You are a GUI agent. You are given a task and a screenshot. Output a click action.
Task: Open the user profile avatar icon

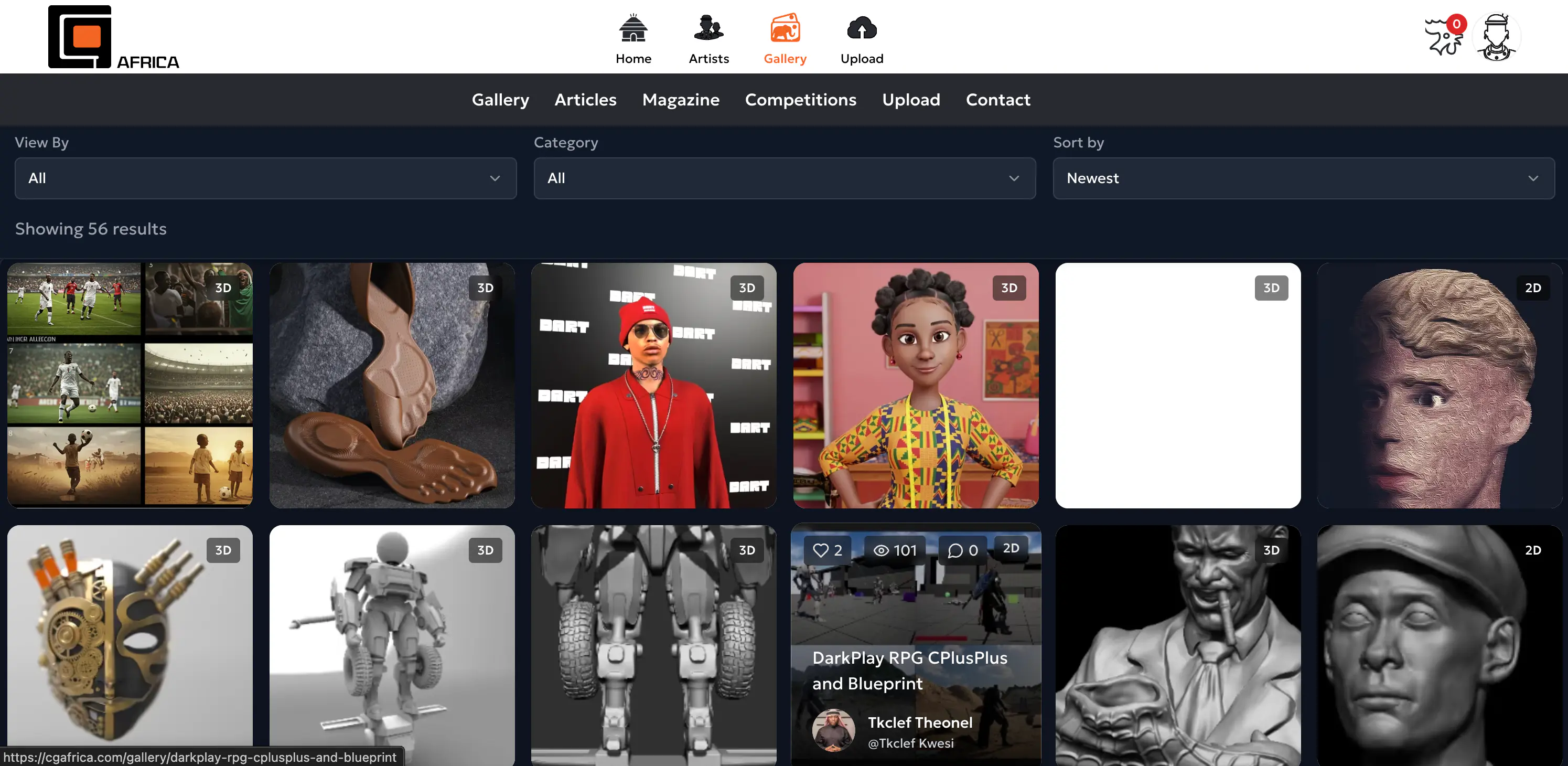pyautogui.click(x=1496, y=37)
